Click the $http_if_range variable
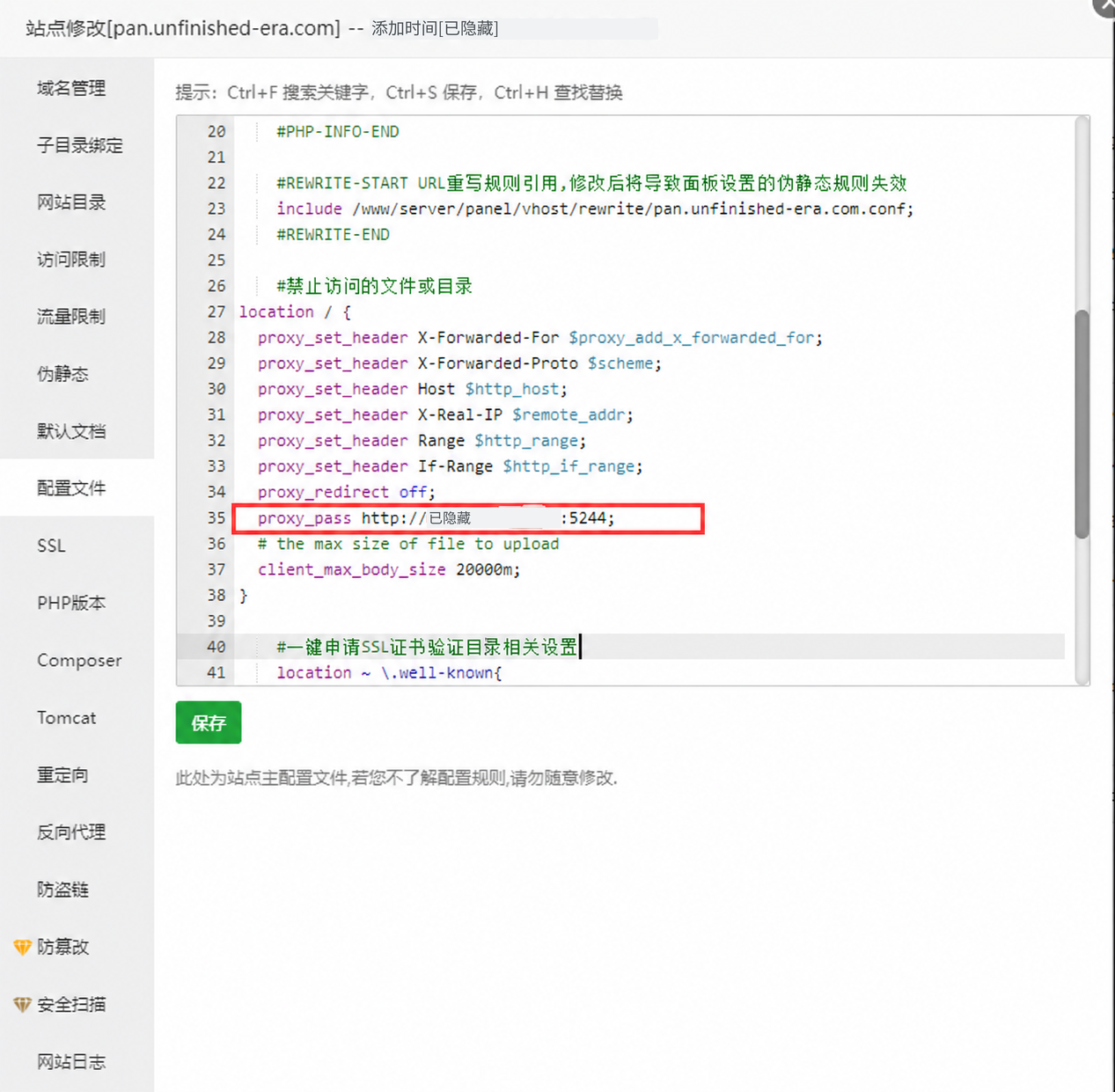1115x1092 pixels. click(x=569, y=466)
